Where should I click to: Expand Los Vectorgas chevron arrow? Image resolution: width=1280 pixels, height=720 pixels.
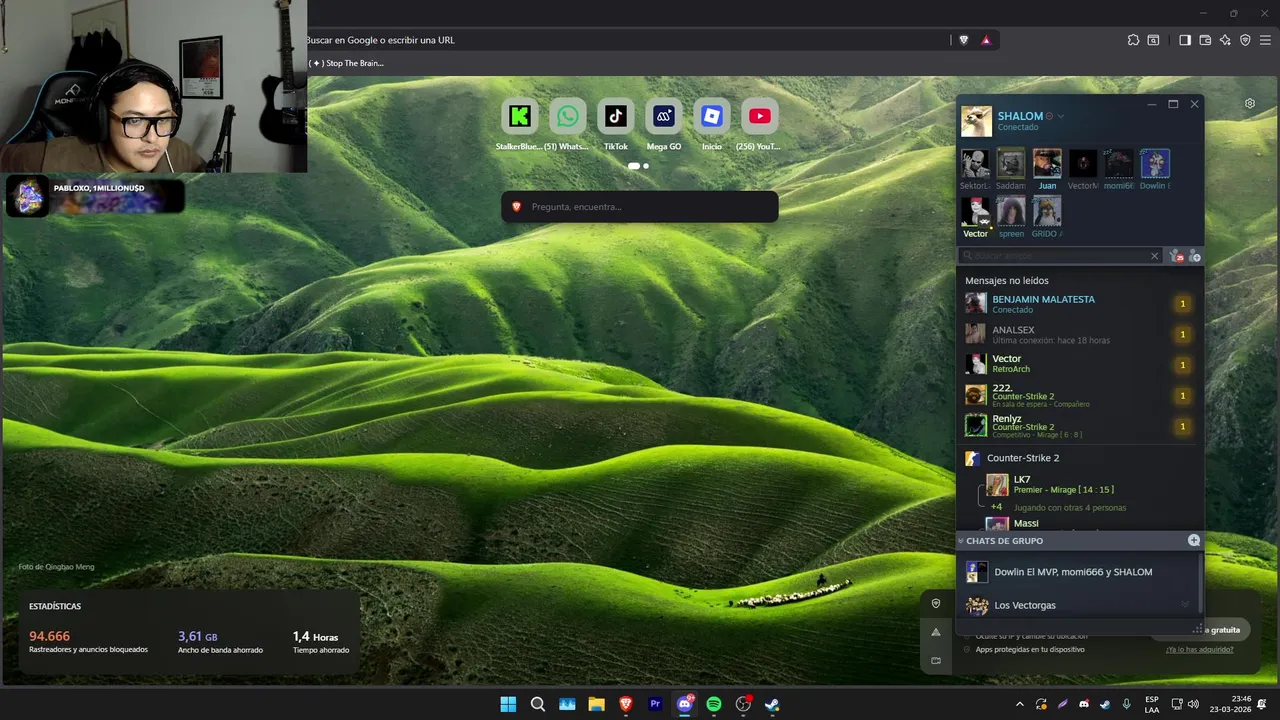1185,605
